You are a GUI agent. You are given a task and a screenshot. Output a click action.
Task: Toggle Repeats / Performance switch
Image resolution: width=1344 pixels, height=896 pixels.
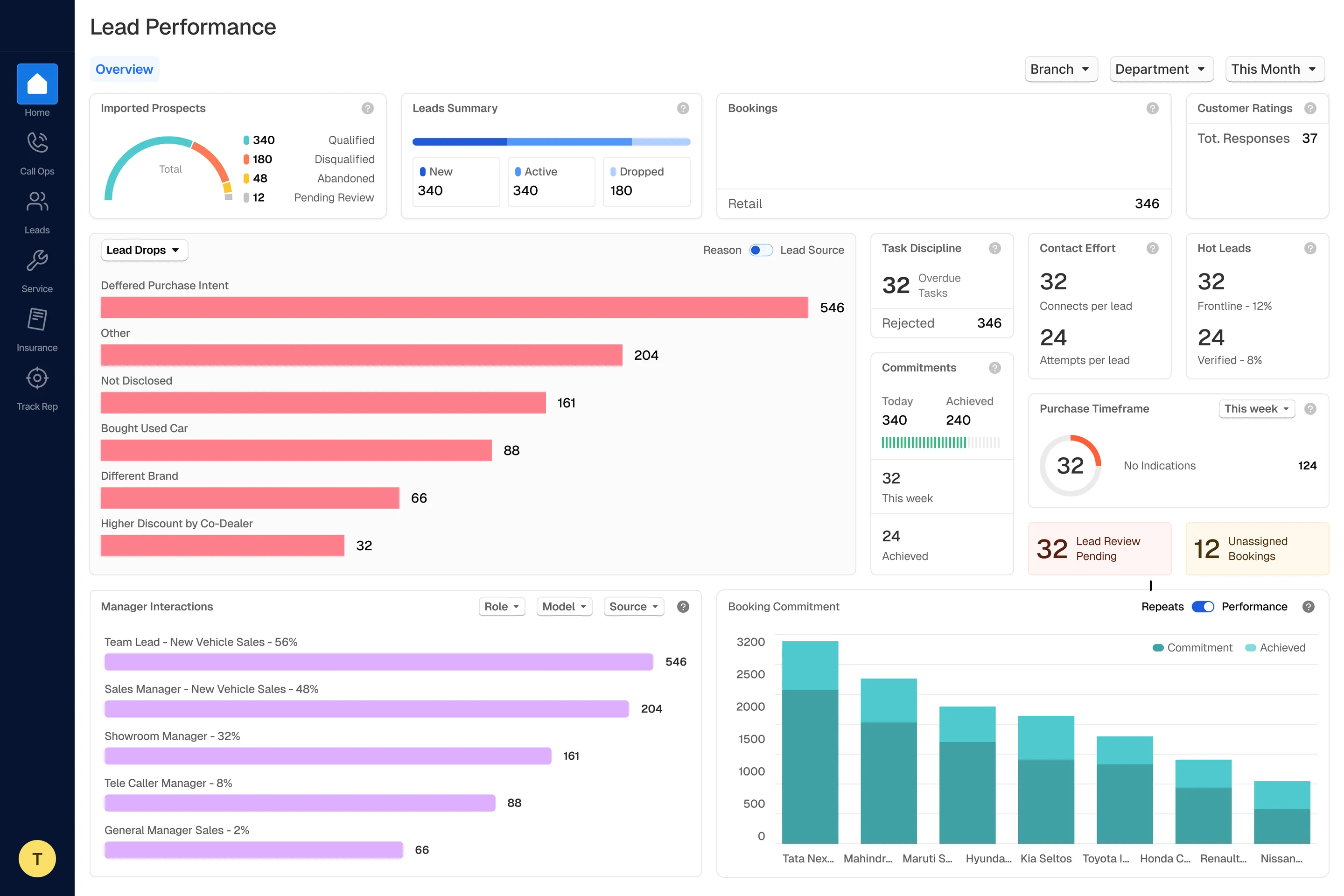[1203, 606]
